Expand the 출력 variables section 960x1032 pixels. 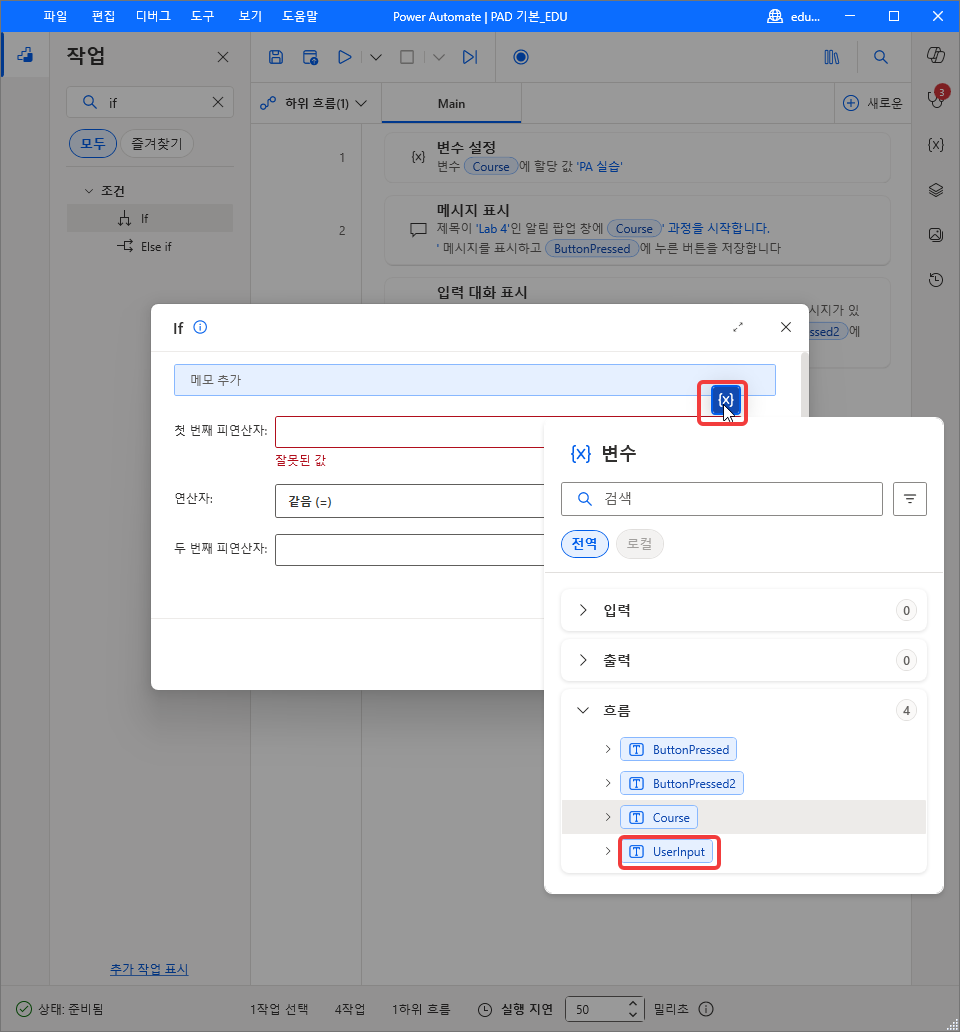coord(583,660)
